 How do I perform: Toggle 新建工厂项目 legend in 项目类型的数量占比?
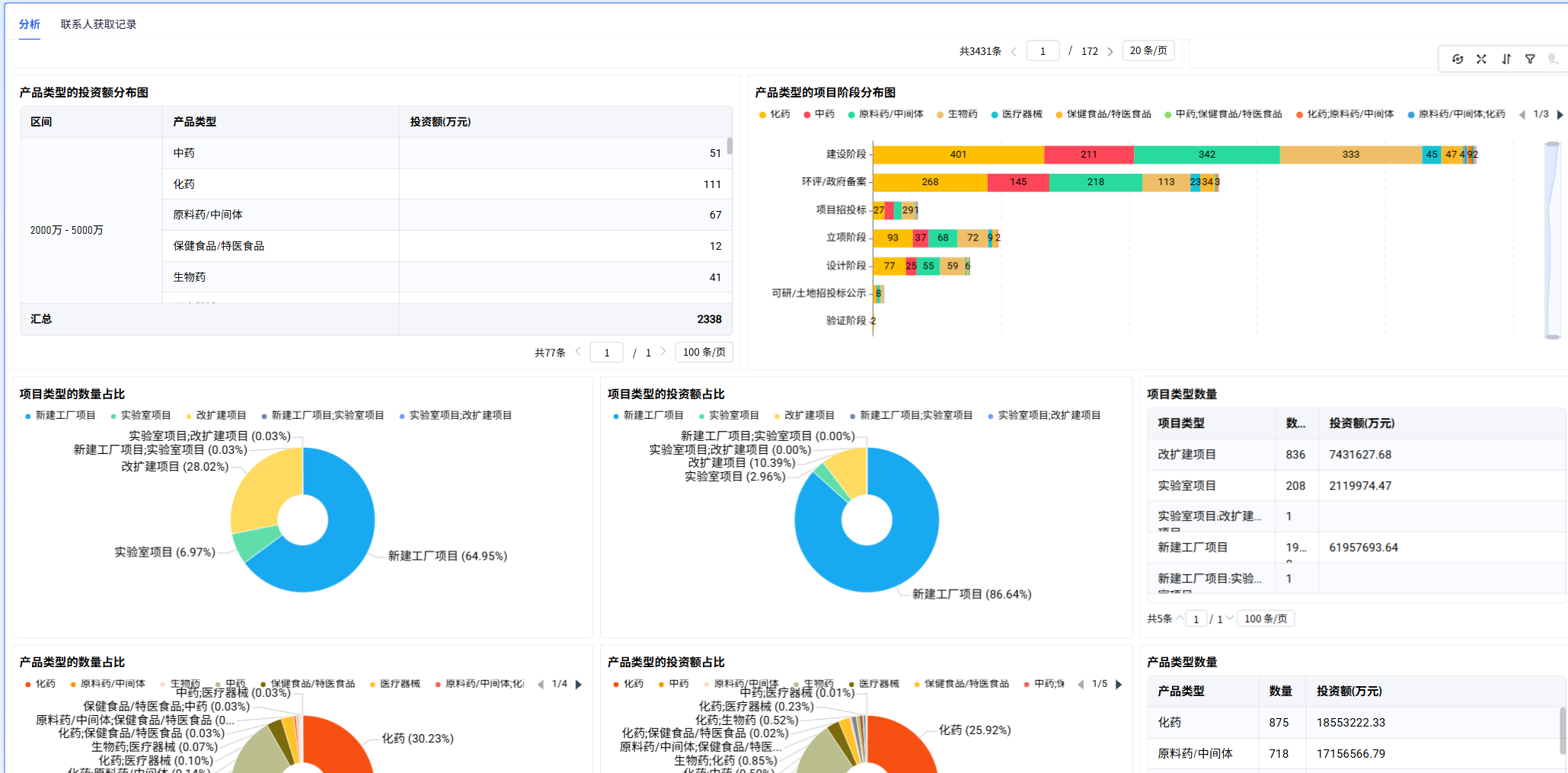pos(60,416)
